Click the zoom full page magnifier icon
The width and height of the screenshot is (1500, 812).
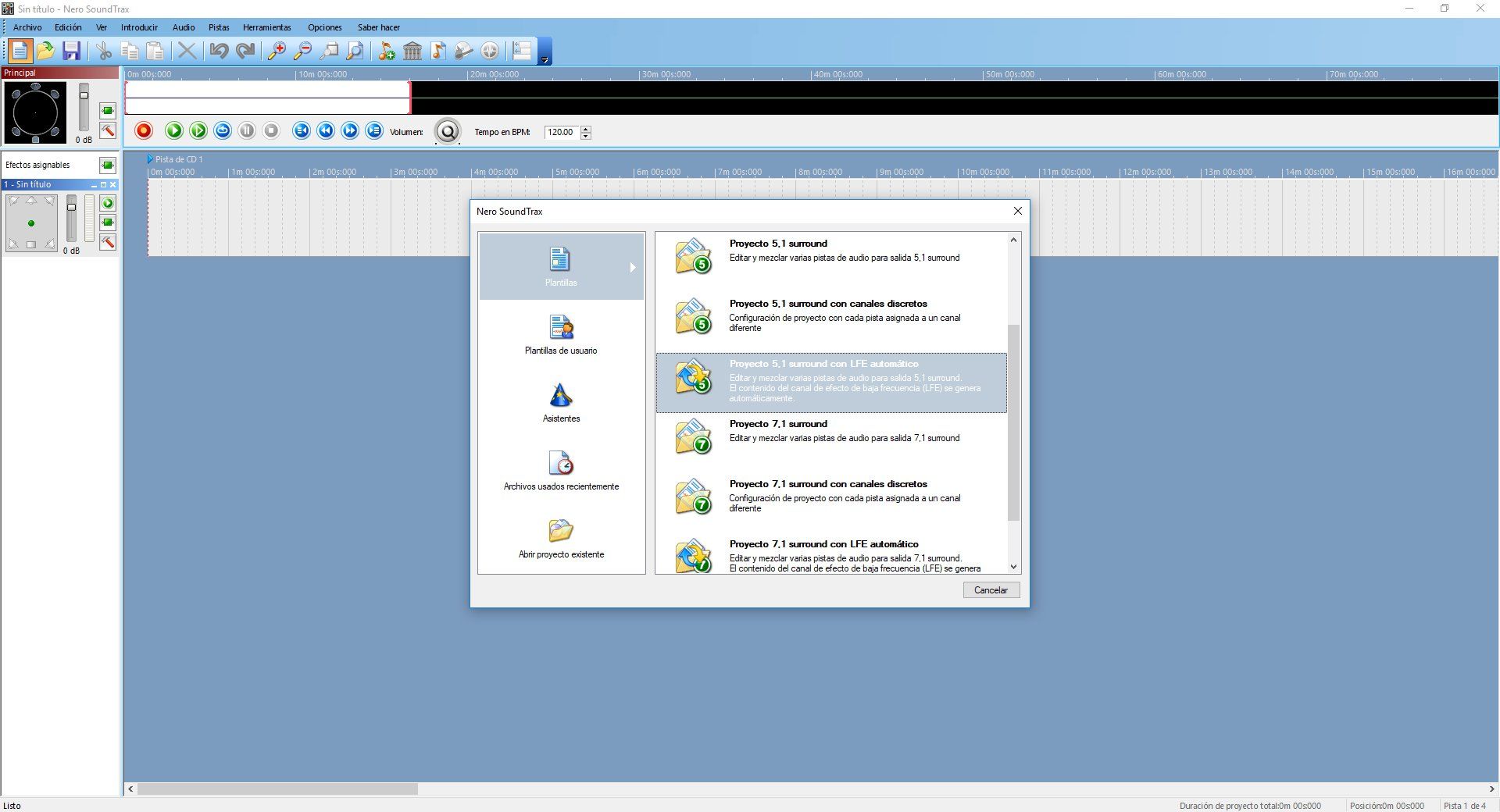coord(355,52)
